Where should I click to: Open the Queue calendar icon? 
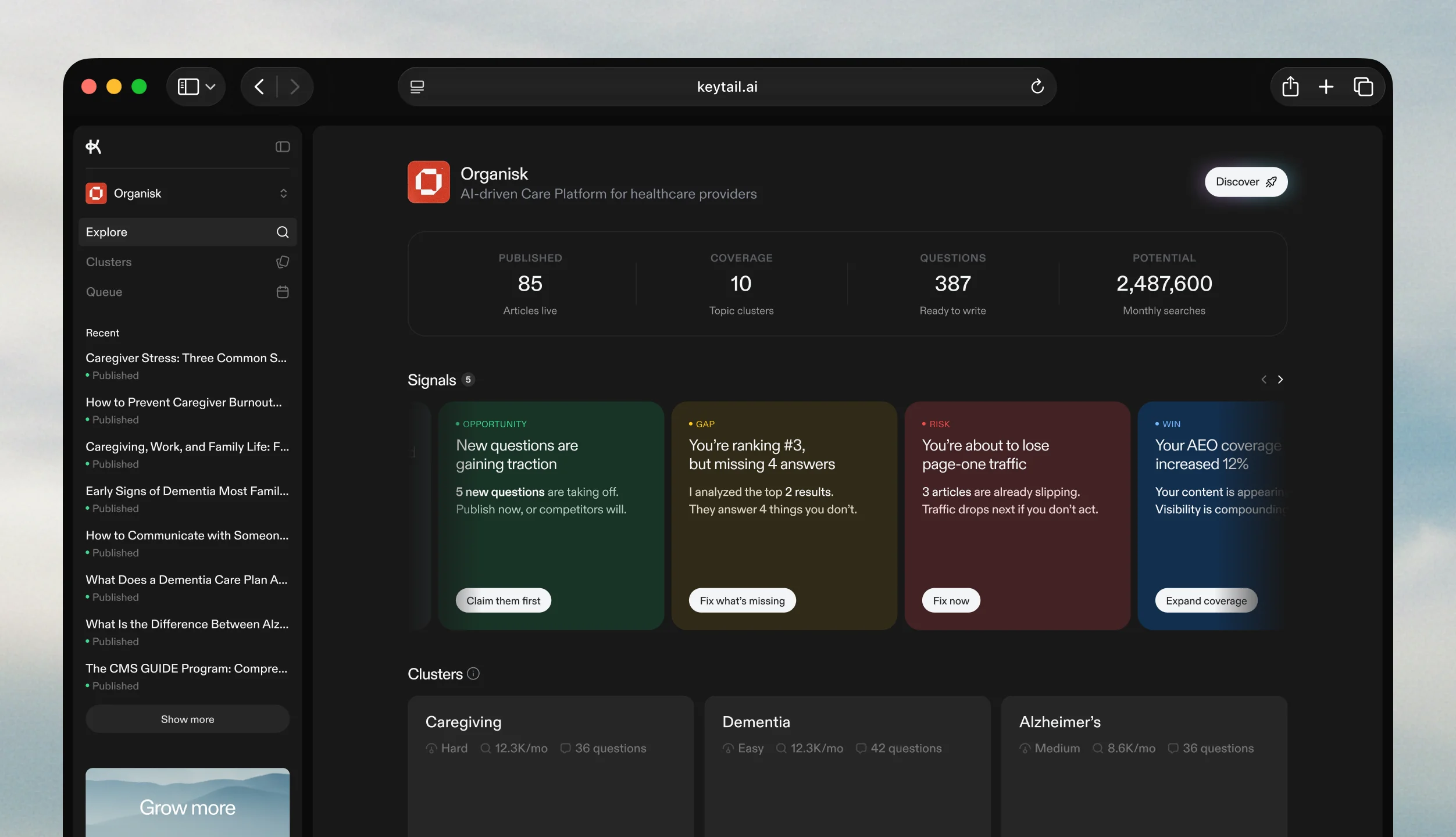click(x=282, y=292)
